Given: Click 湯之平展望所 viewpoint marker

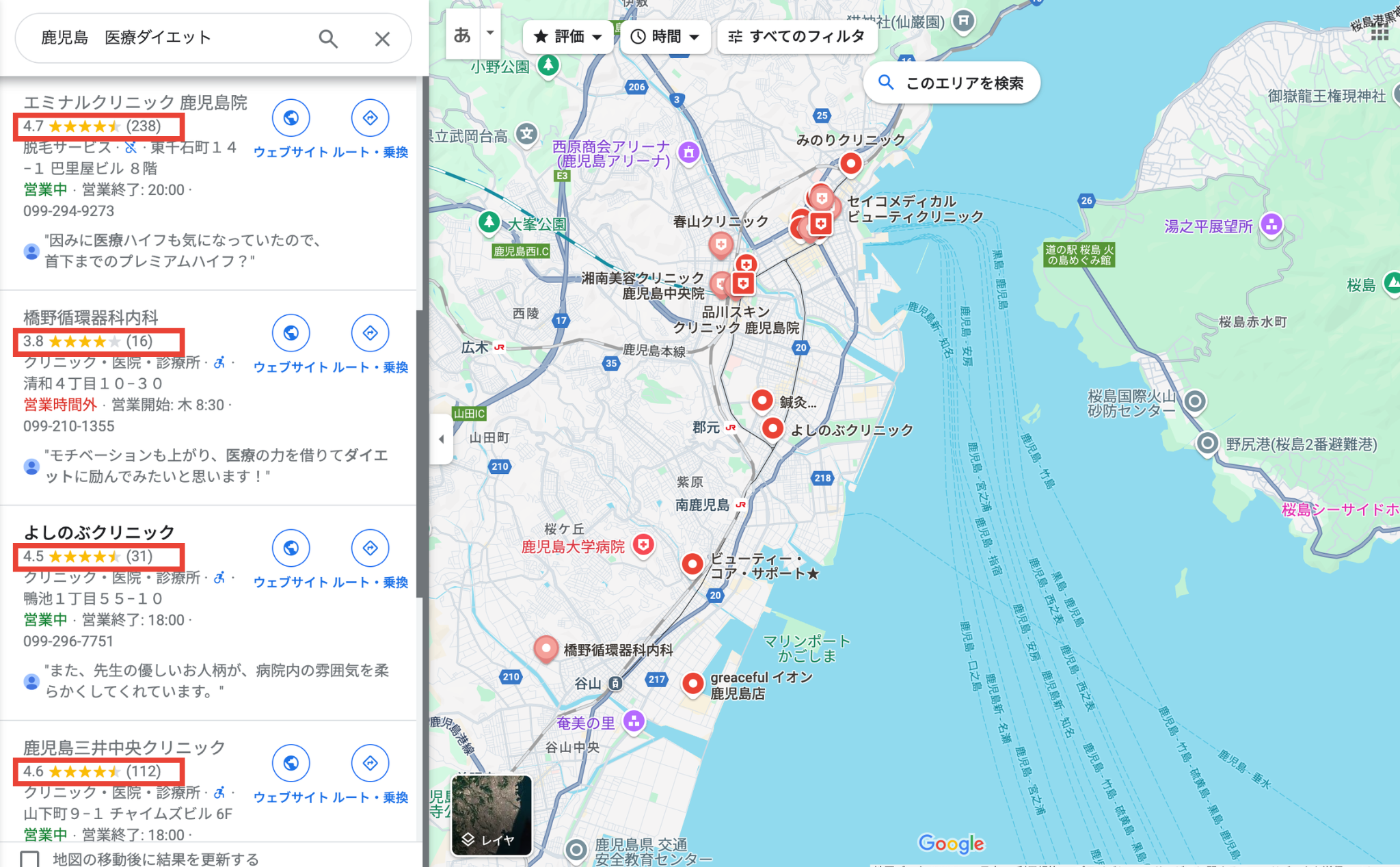Looking at the screenshot, I should 1271,224.
